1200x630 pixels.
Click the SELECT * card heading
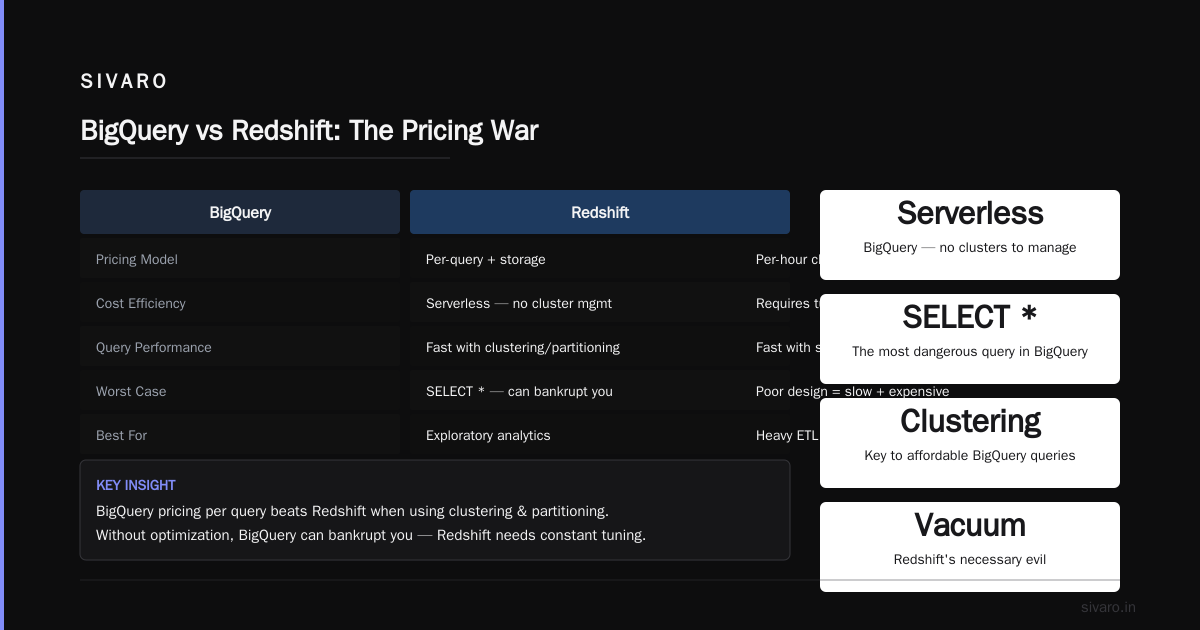[970, 317]
